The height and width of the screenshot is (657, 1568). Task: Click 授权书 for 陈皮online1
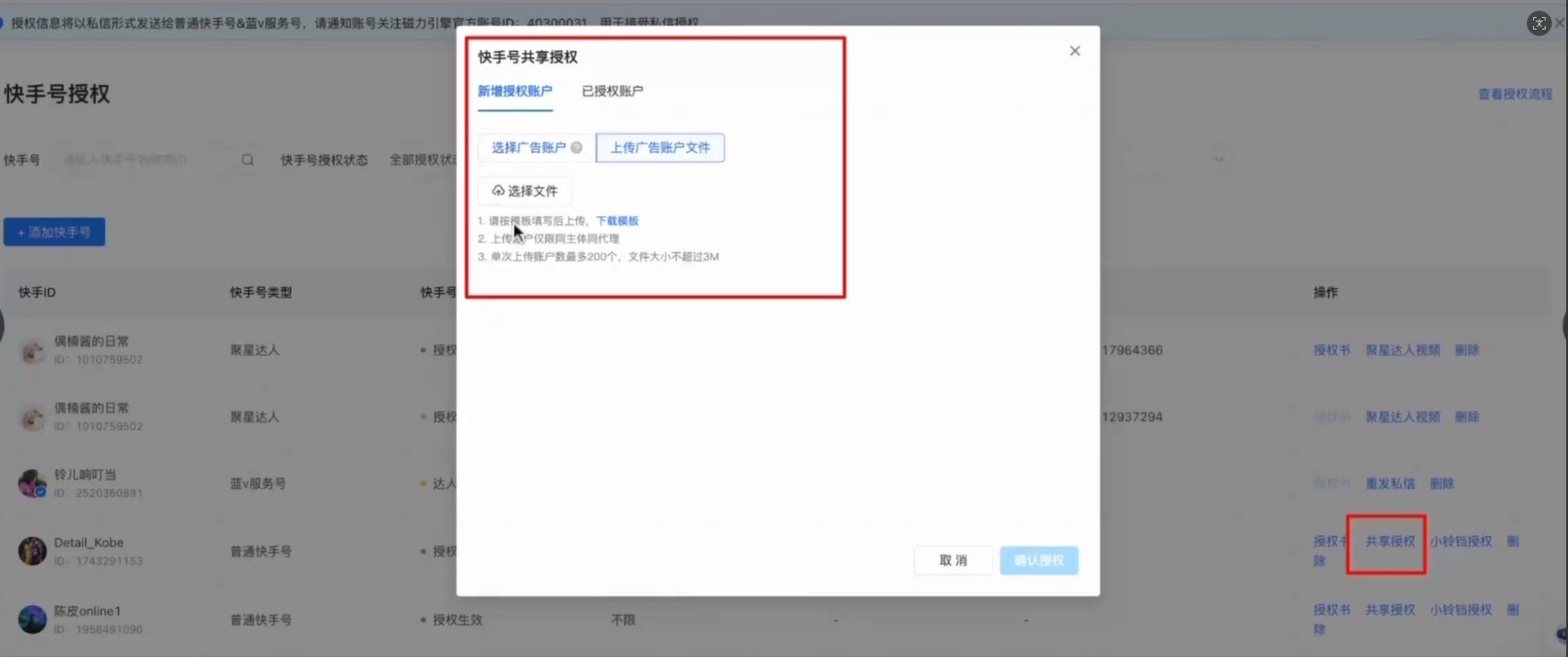point(1332,610)
